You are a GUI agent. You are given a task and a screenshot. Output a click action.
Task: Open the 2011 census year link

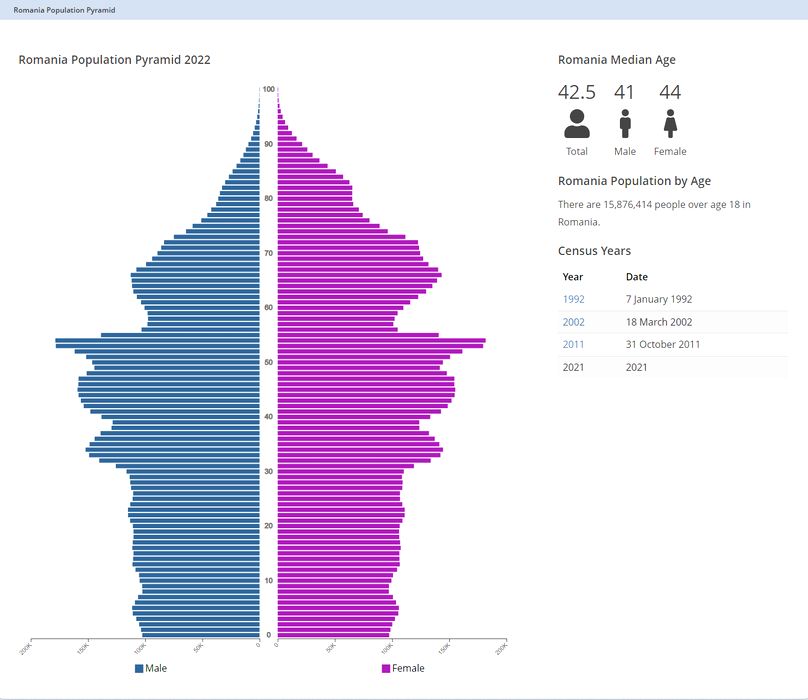tap(573, 344)
